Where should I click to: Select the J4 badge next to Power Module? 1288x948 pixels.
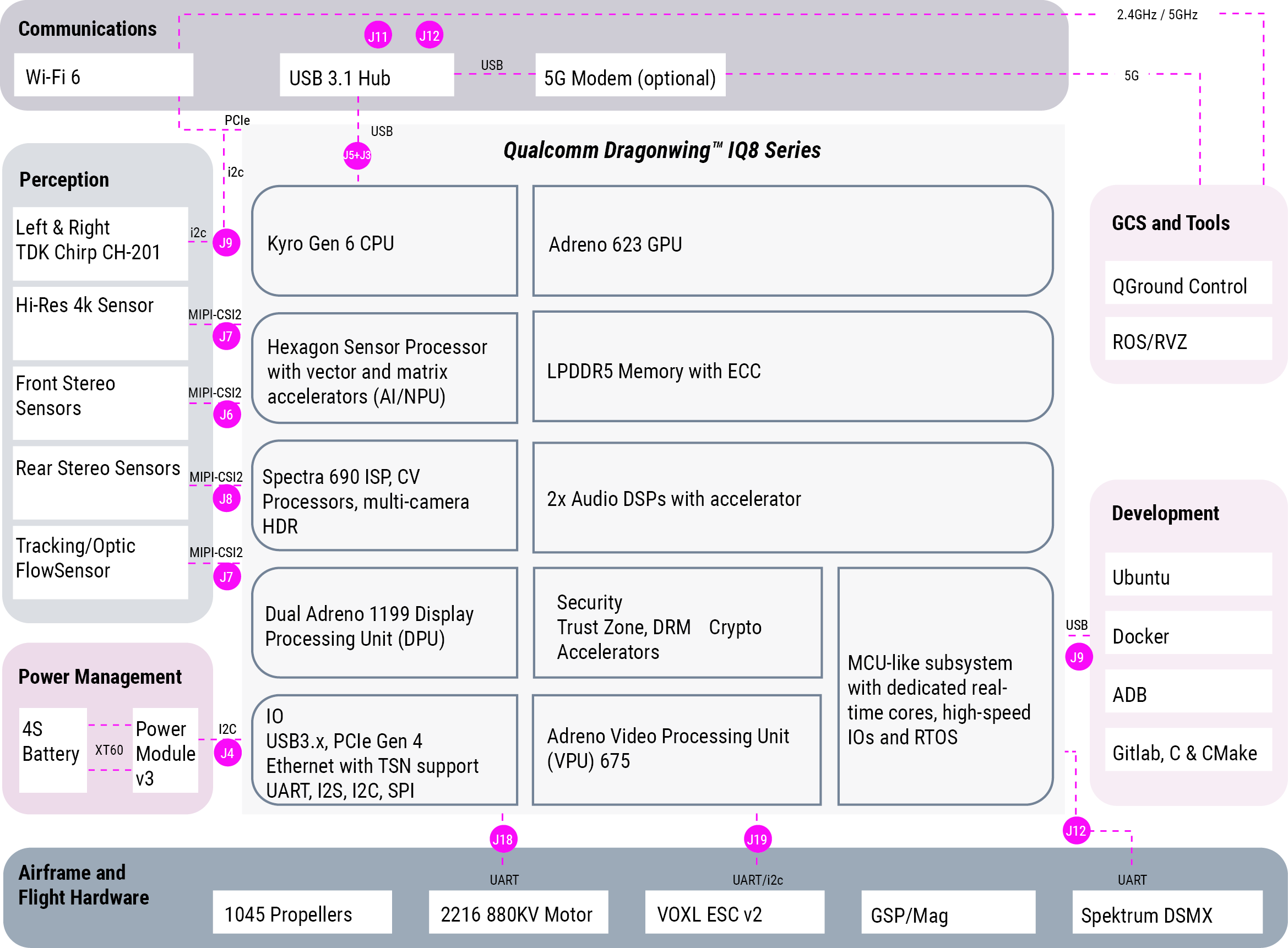227,753
